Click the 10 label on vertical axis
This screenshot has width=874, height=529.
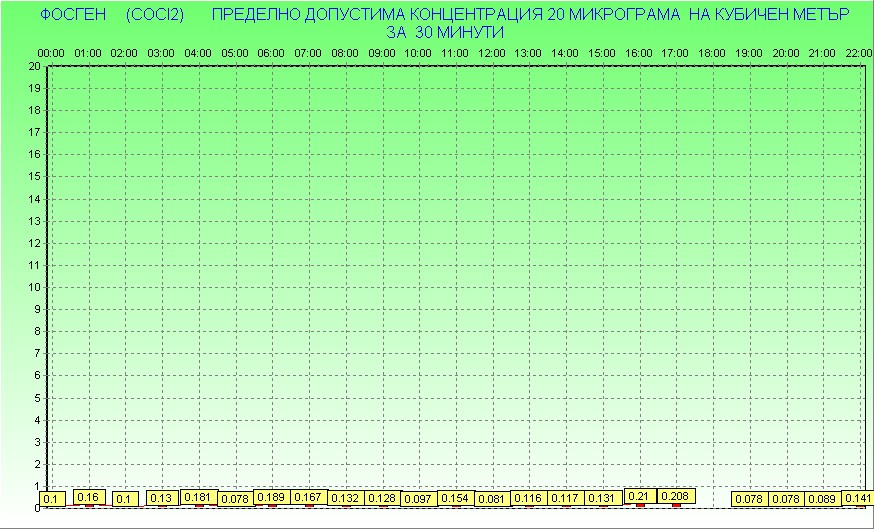coord(35,288)
